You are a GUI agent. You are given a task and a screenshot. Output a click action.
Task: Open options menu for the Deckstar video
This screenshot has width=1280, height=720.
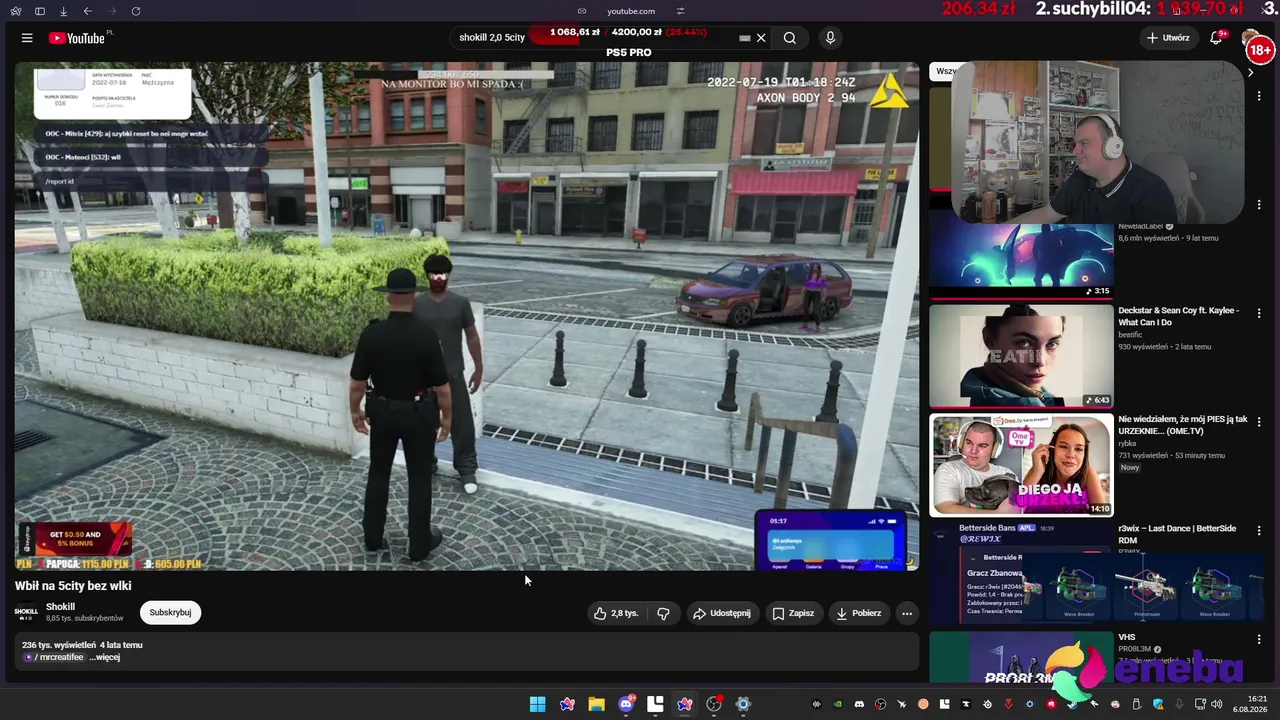pos(1259,313)
